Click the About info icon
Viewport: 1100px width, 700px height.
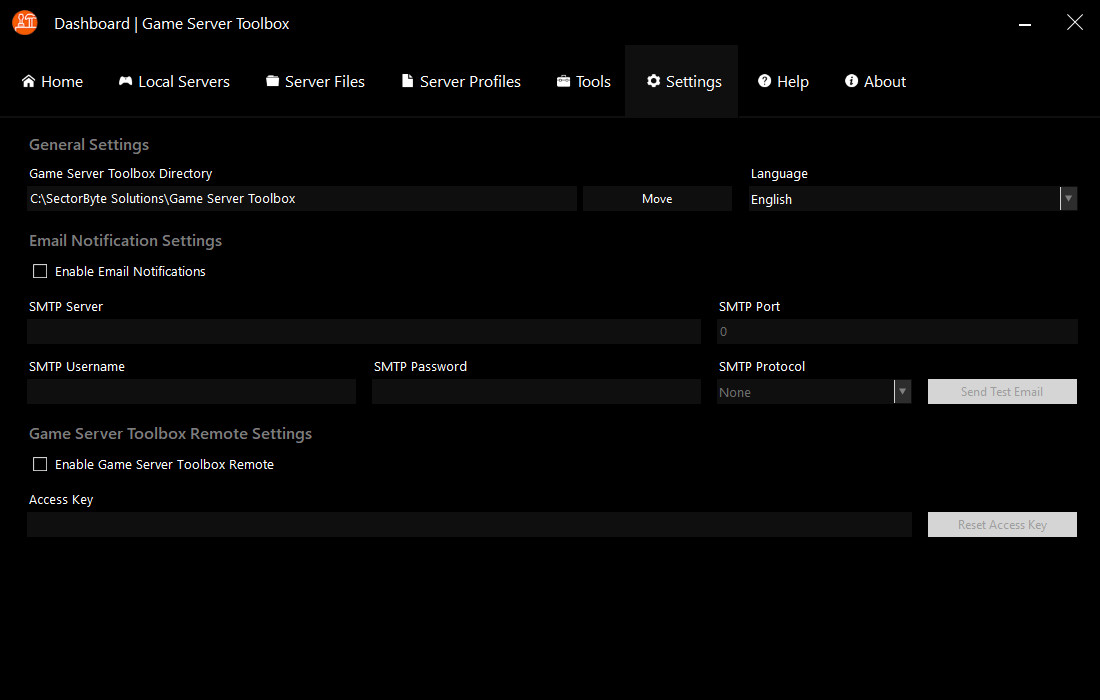(x=851, y=81)
